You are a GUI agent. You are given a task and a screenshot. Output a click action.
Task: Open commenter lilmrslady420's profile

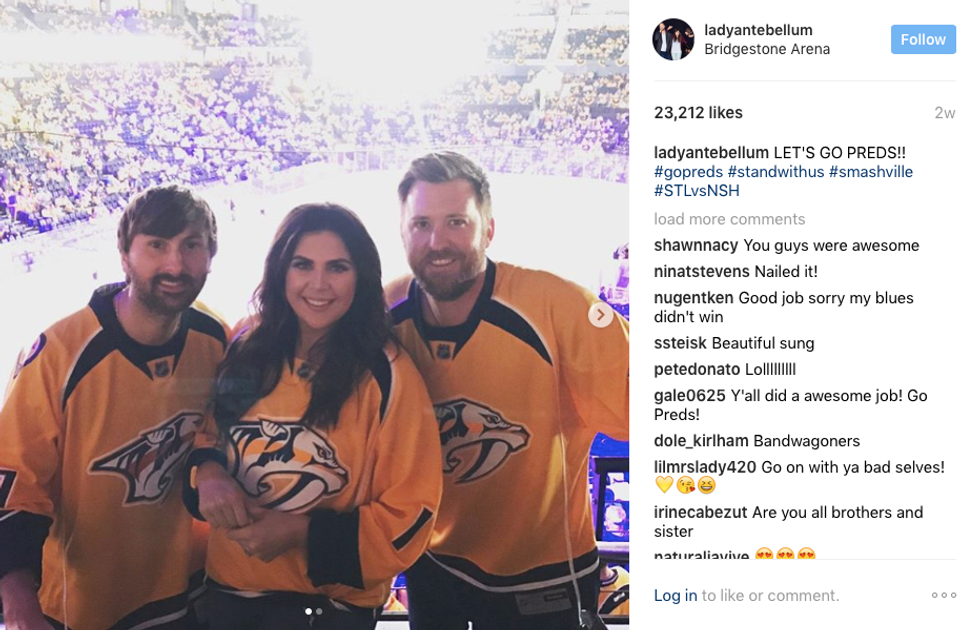(x=705, y=467)
